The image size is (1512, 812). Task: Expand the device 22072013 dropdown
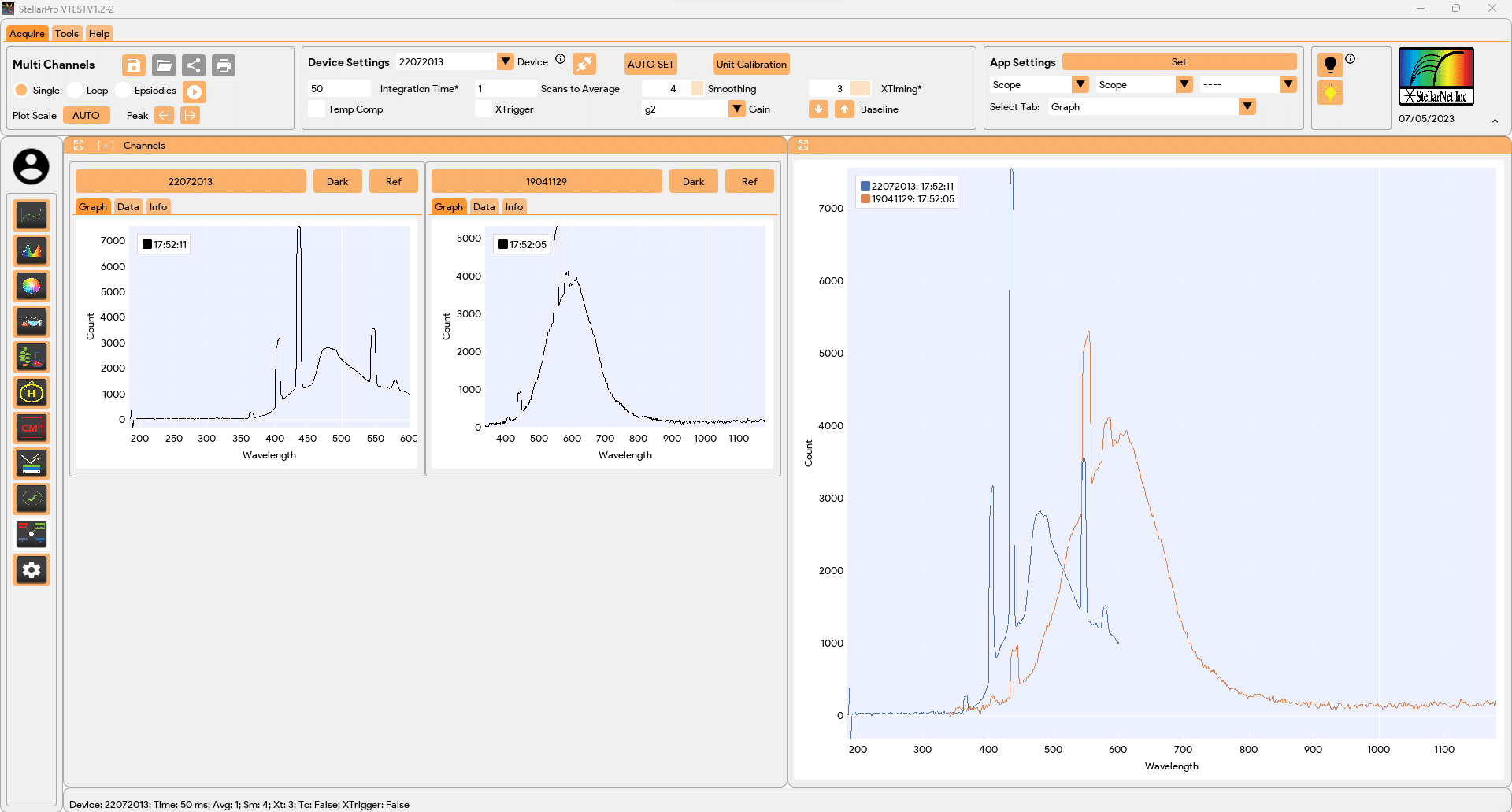pos(506,61)
